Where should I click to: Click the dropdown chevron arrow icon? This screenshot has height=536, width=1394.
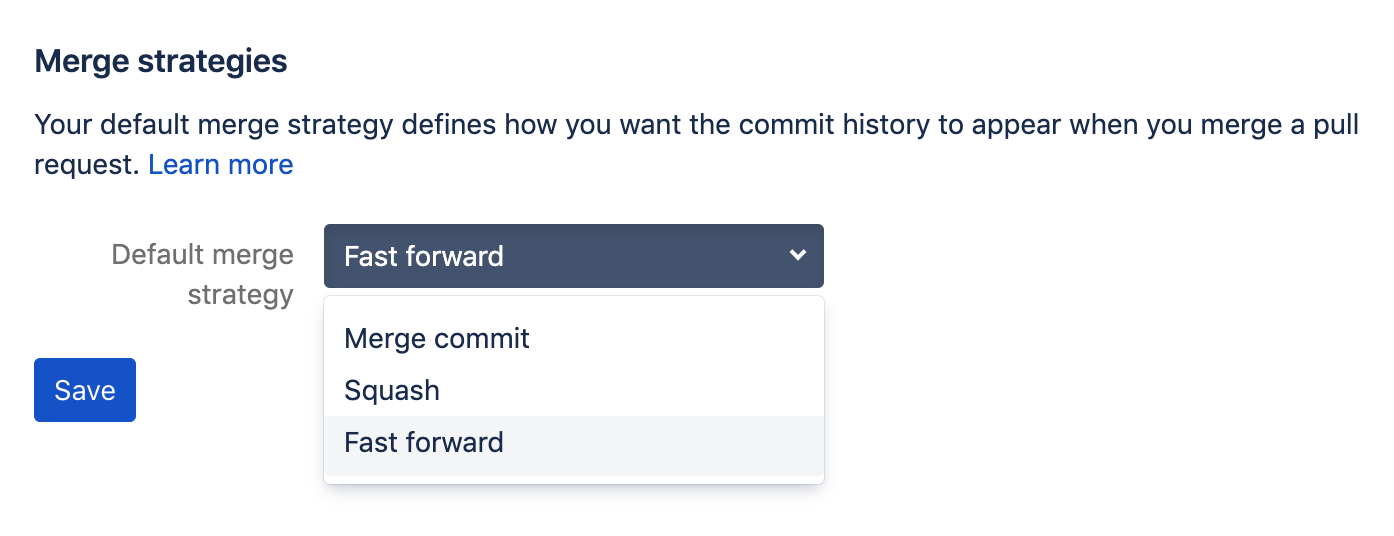tap(797, 256)
